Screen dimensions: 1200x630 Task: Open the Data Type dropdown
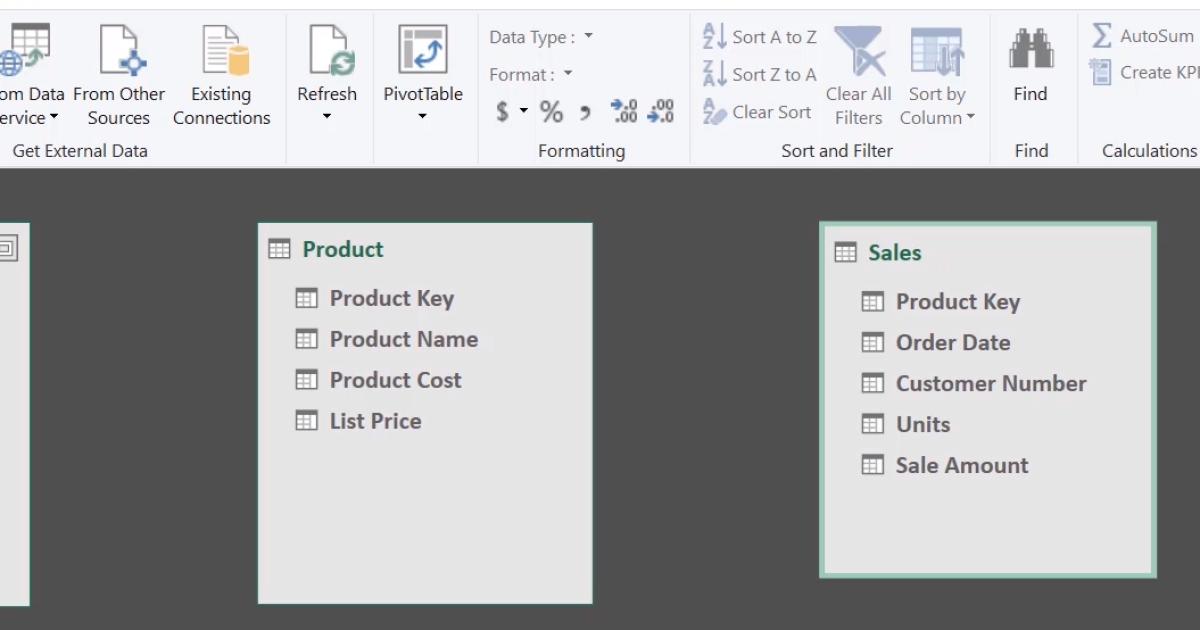coord(589,36)
